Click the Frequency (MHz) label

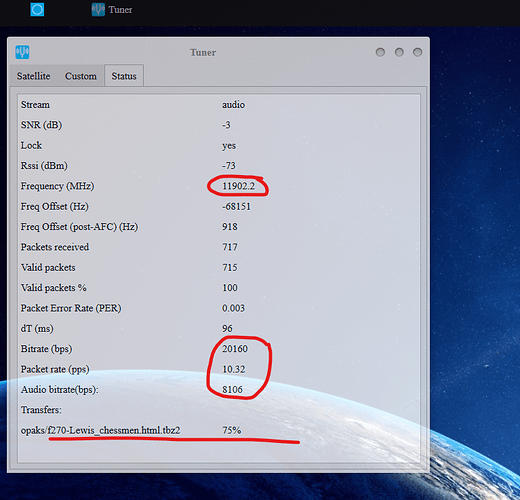click(x=57, y=186)
